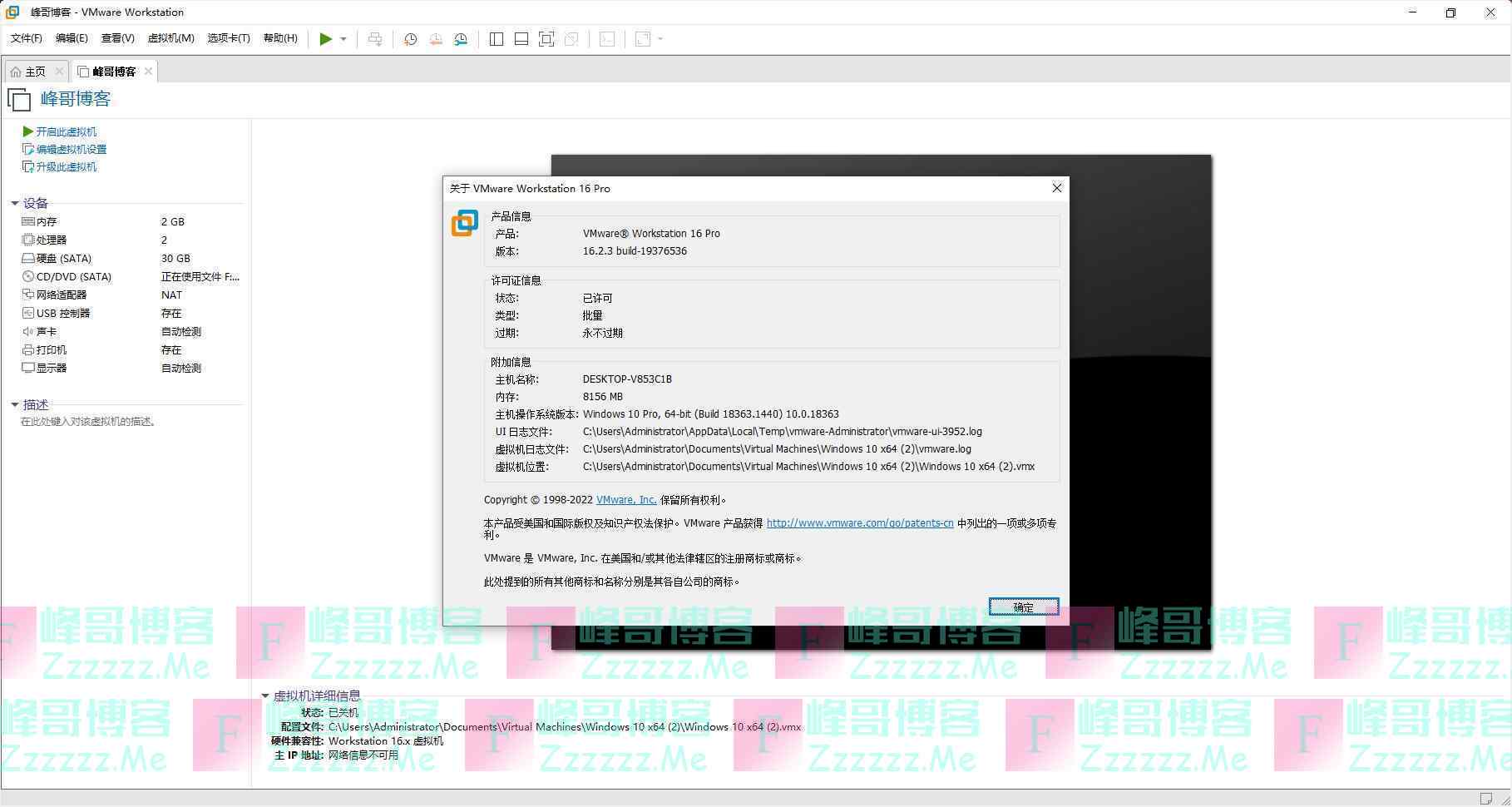This screenshot has height=807, width=1512.
Task: Click the status bar icon at bottom right
Action: pos(1486,799)
